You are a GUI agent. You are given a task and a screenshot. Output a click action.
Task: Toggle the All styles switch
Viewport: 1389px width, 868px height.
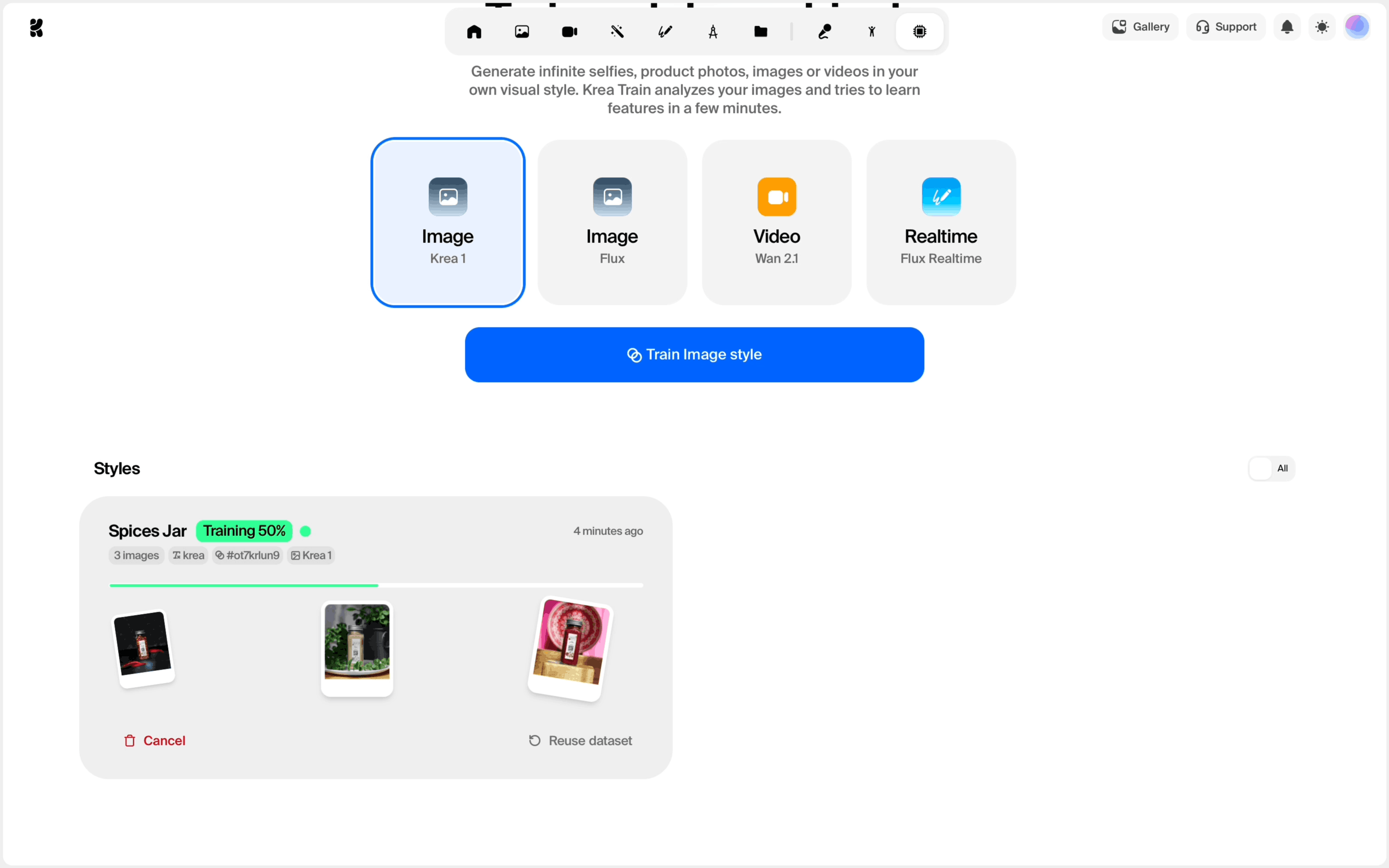1271,468
